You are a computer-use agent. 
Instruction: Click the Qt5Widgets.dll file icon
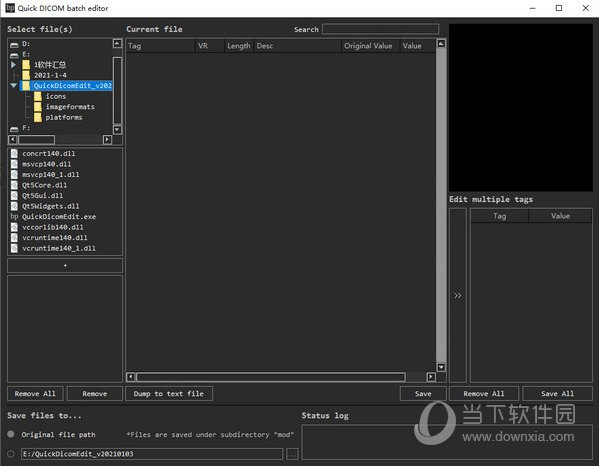[14, 206]
